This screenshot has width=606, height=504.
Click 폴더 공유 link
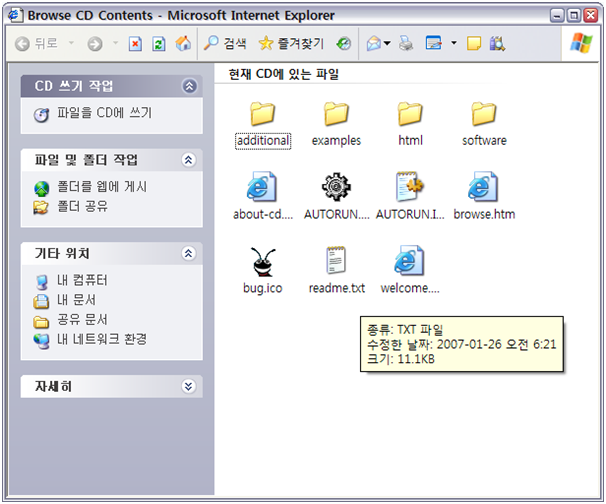pos(82,206)
